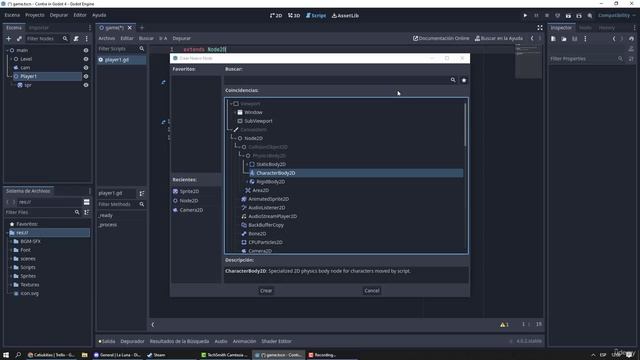Click the Buscar search input field

point(337,80)
